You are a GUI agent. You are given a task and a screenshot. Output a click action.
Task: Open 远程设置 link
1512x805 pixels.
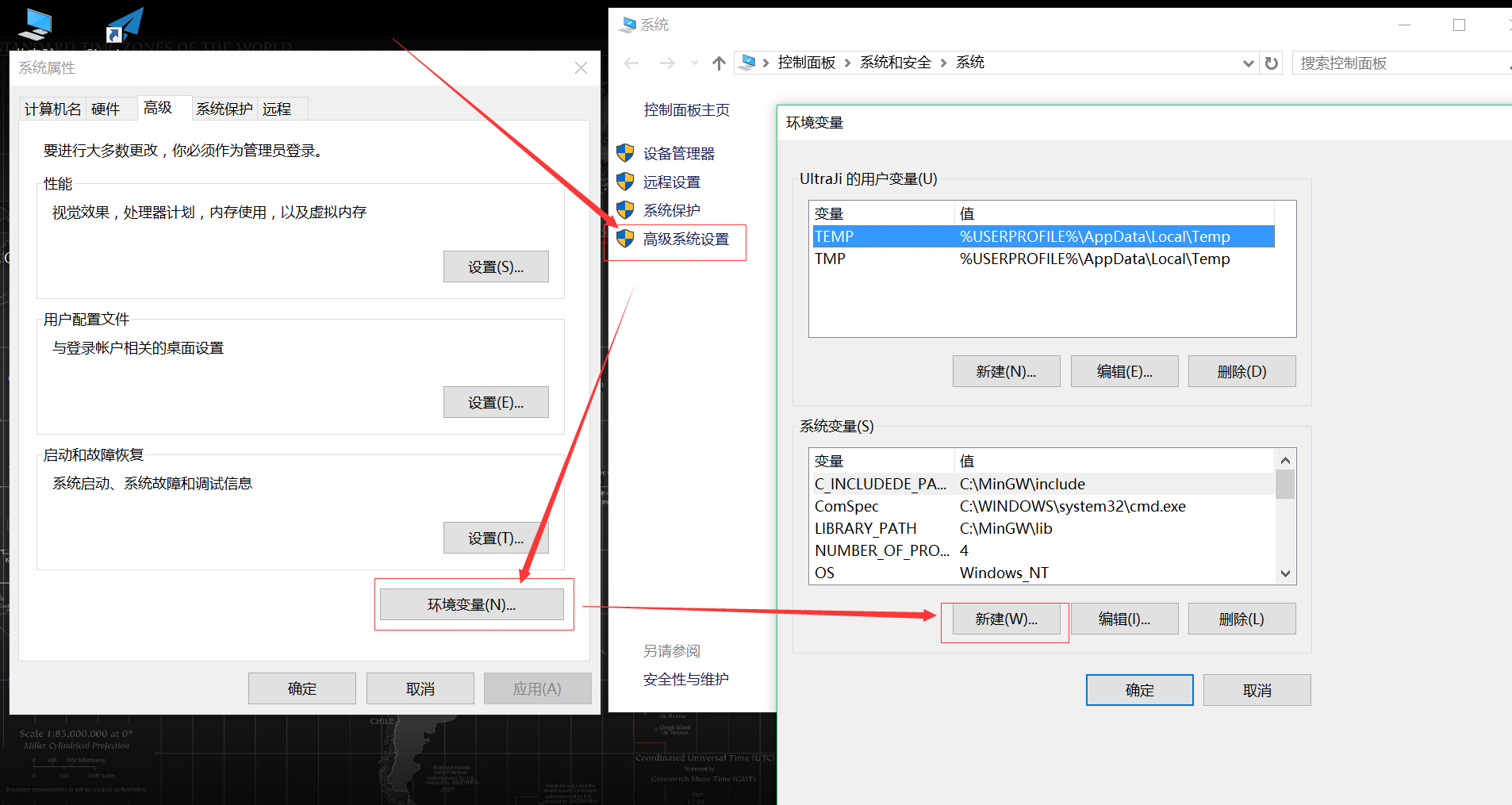pyautogui.click(x=672, y=182)
